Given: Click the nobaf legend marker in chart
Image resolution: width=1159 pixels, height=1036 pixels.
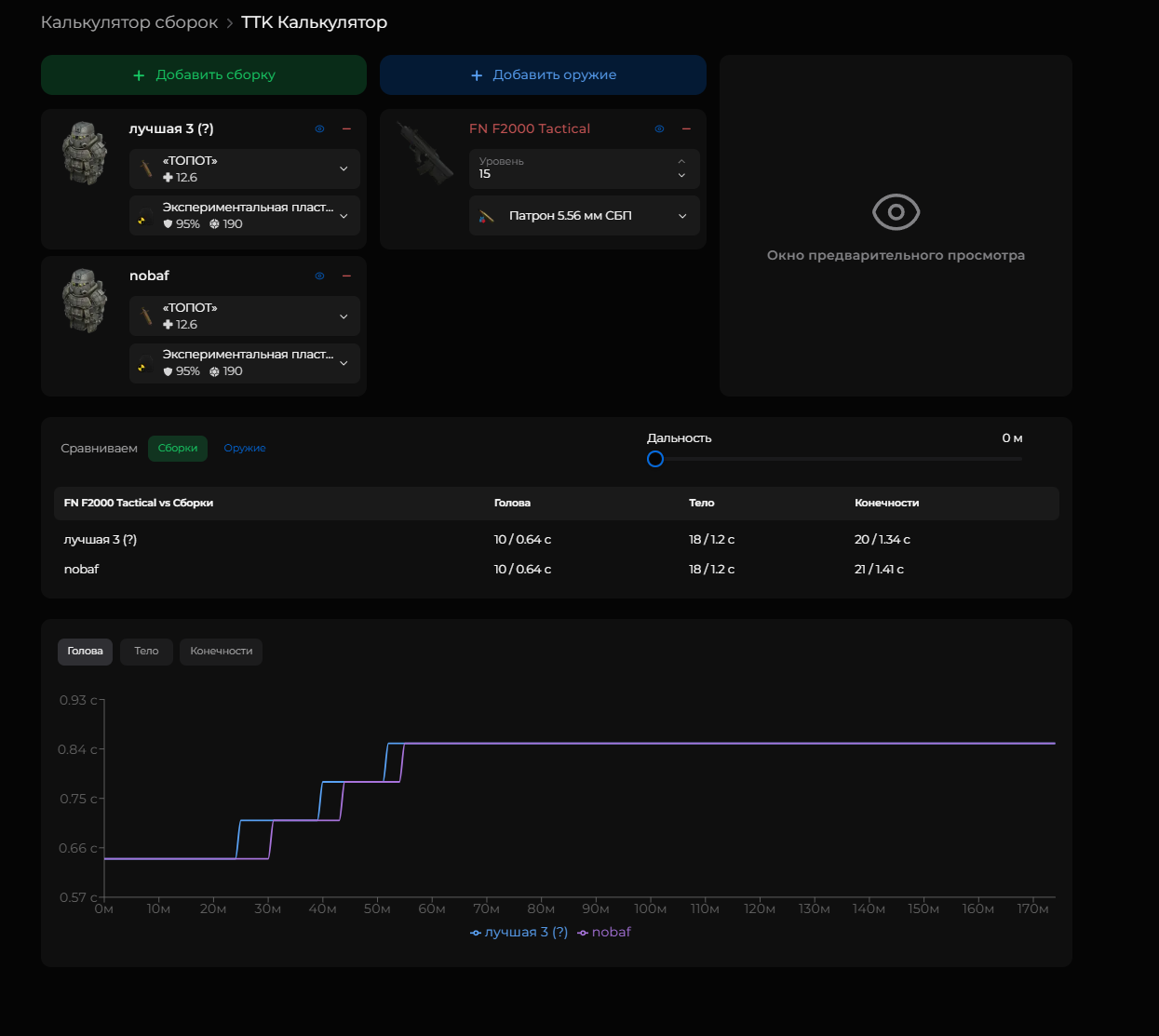Looking at the screenshot, I should coord(583,933).
